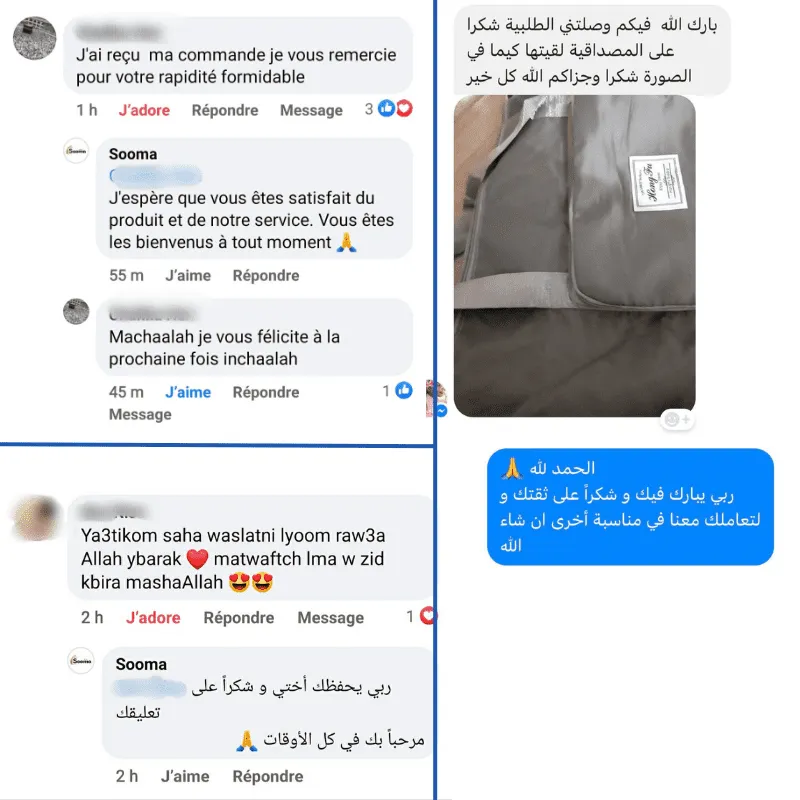This screenshot has height=800, width=800.
Task: Toggle J'adore on the Ya3tikom saha comment
Action: 153,617
